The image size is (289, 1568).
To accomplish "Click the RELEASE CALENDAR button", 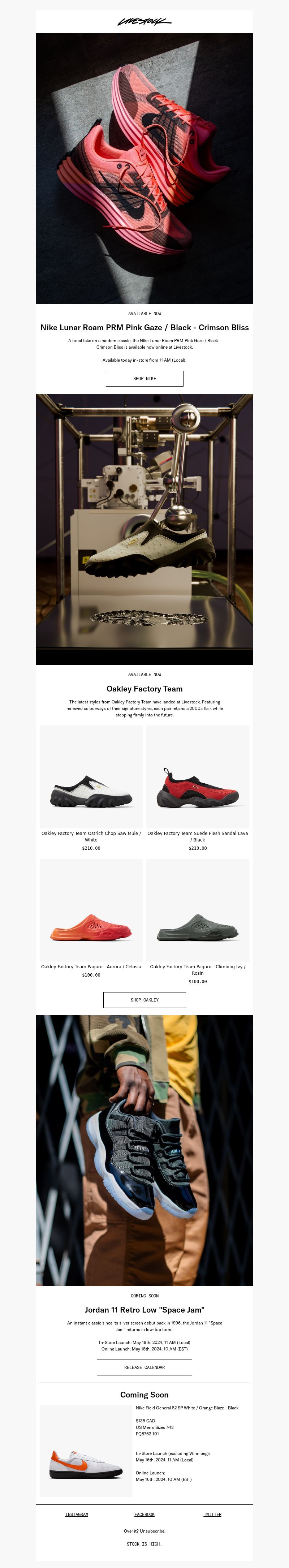I will (144, 1367).
